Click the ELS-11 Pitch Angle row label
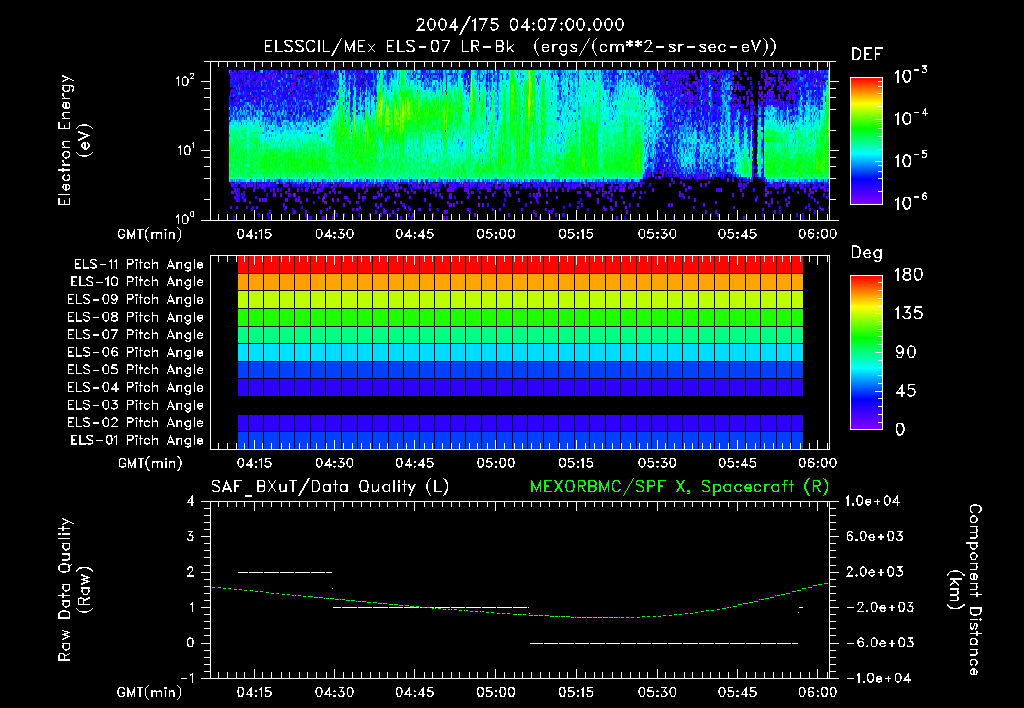Image resolution: width=1024 pixels, height=708 pixels. coord(138,265)
